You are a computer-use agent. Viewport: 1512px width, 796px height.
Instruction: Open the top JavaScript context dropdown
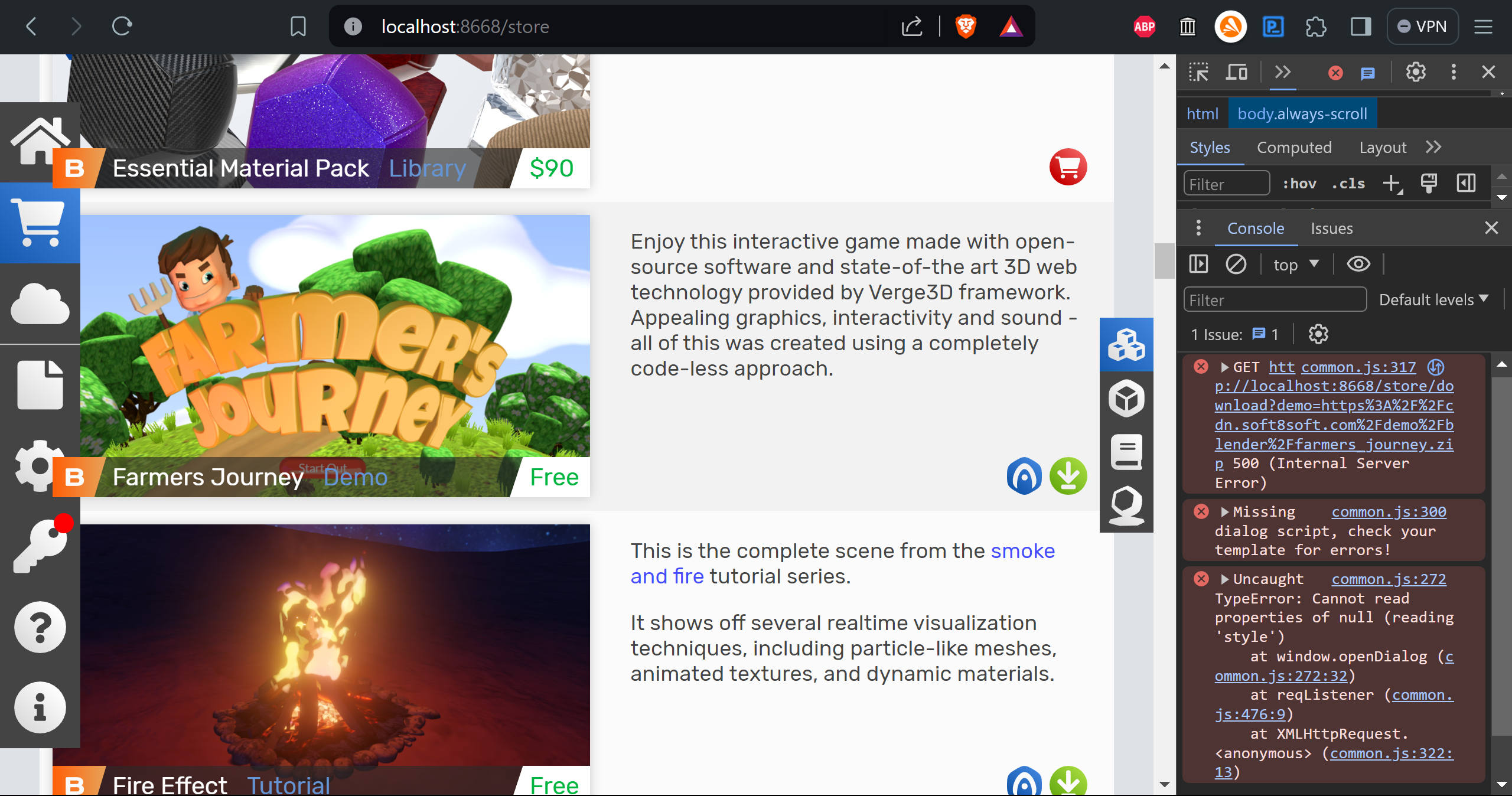1295,265
